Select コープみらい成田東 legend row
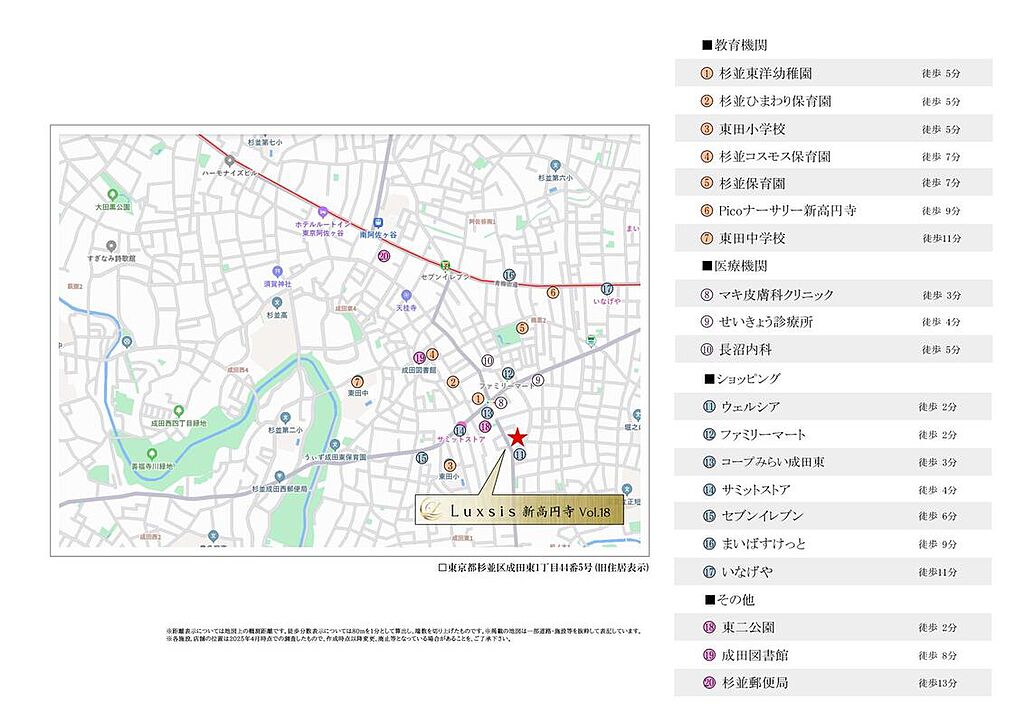The width and height of the screenshot is (1024, 723). (833, 462)
